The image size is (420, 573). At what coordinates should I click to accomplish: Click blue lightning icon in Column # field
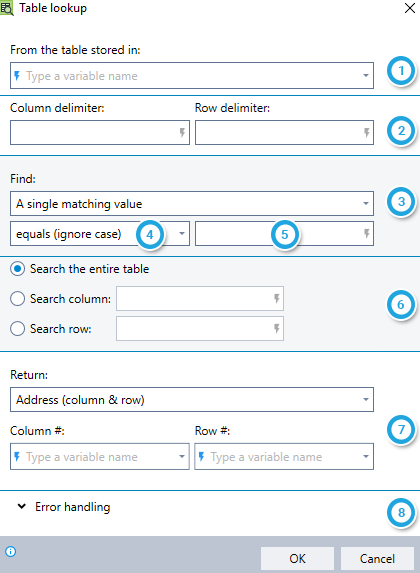[17, 456]
